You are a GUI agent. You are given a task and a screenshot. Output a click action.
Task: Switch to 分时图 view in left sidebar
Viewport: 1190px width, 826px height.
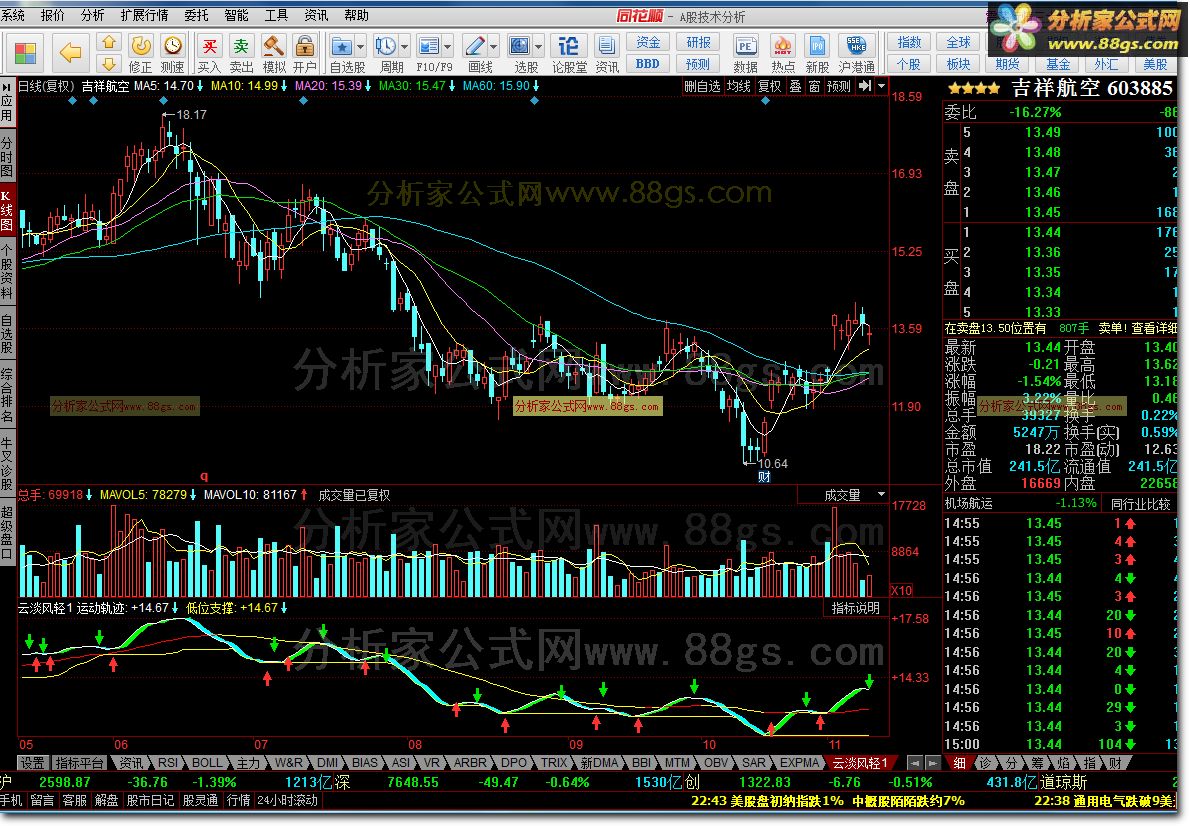click(7, 156)
